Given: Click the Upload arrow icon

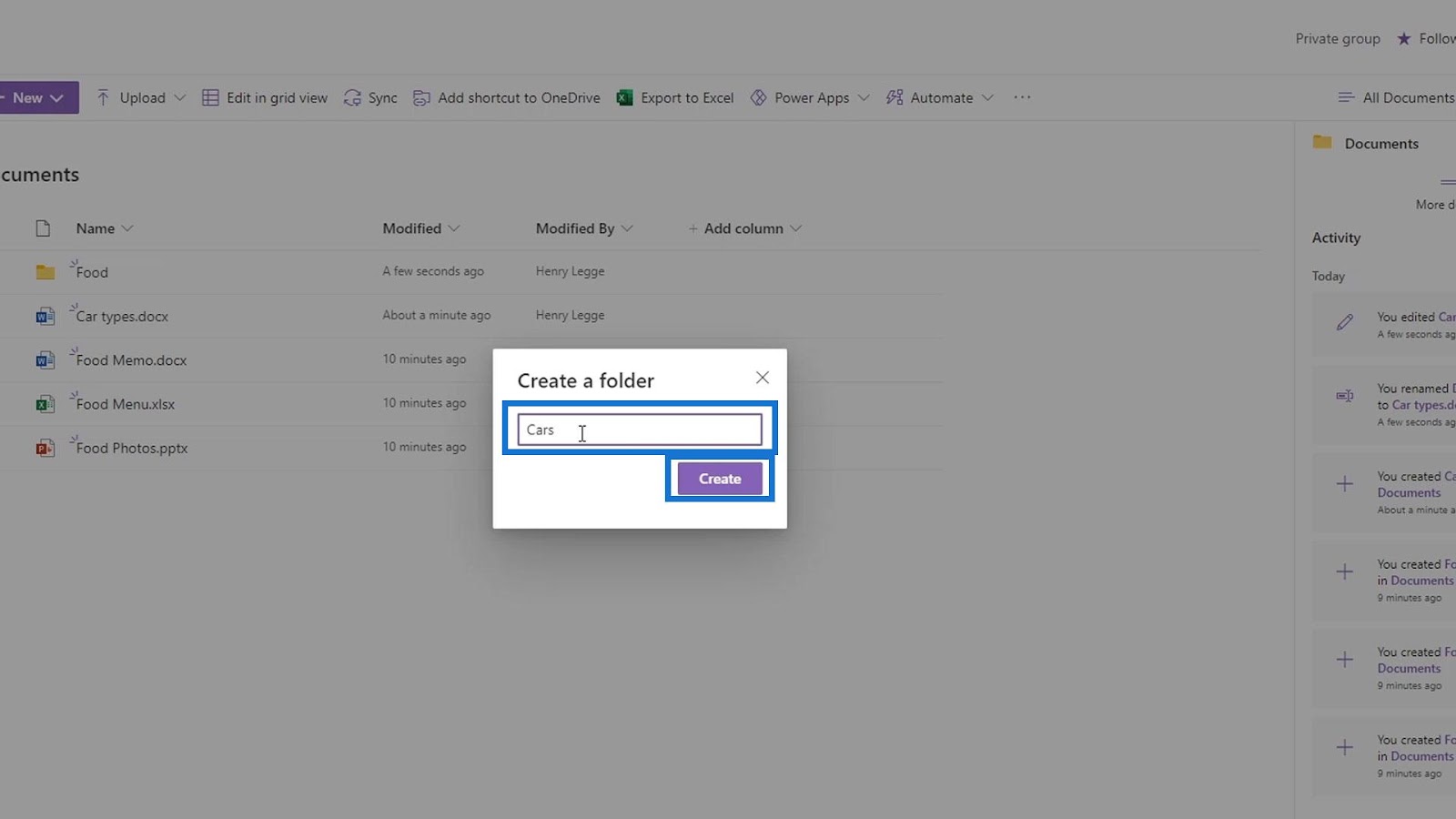Looking at the screenshot, I should click(x=103, y=97).
